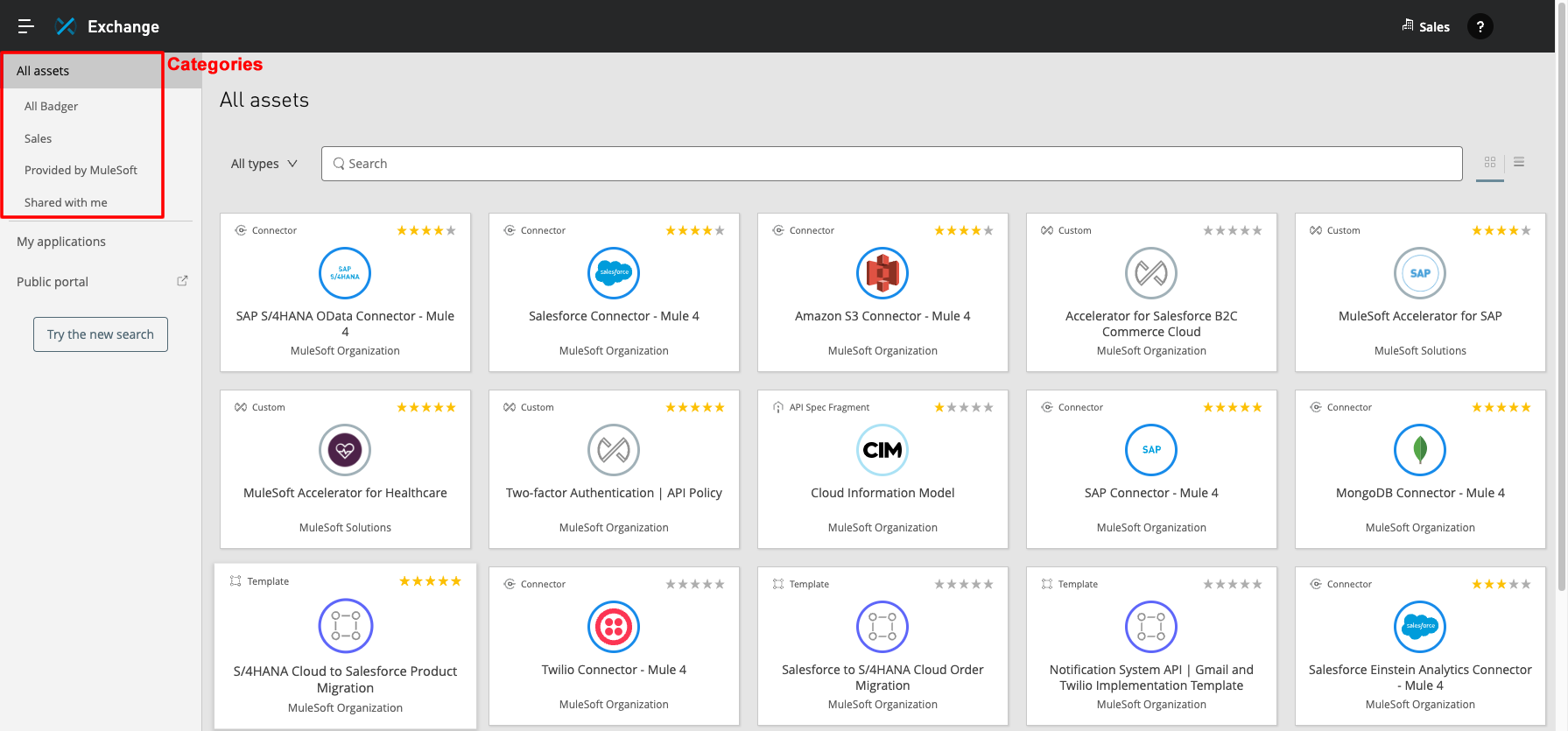Click Connector type icon on Amazon S3 card

click(777, 230)
